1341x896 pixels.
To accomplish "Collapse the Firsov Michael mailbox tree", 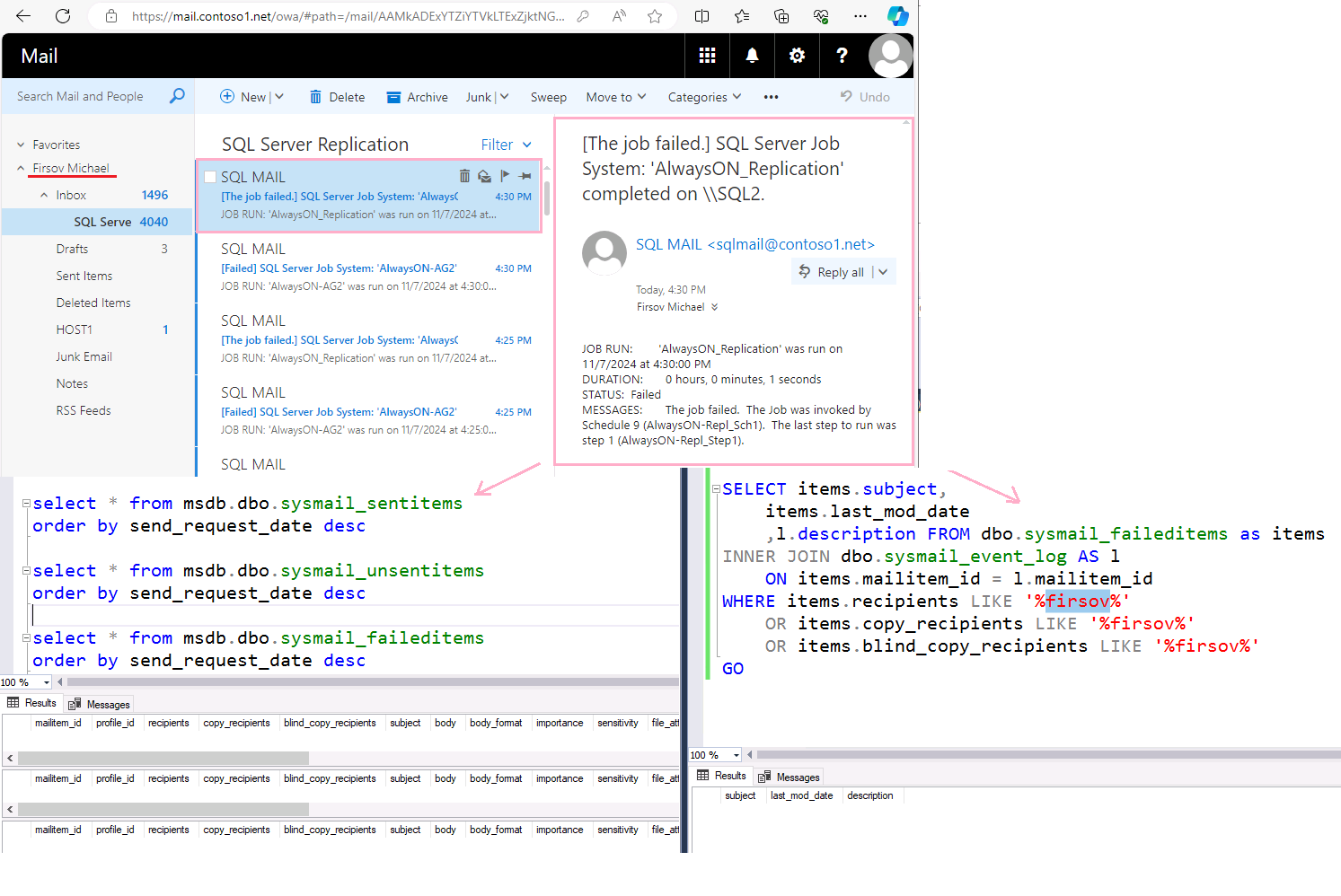I will [x=21, y=168].
